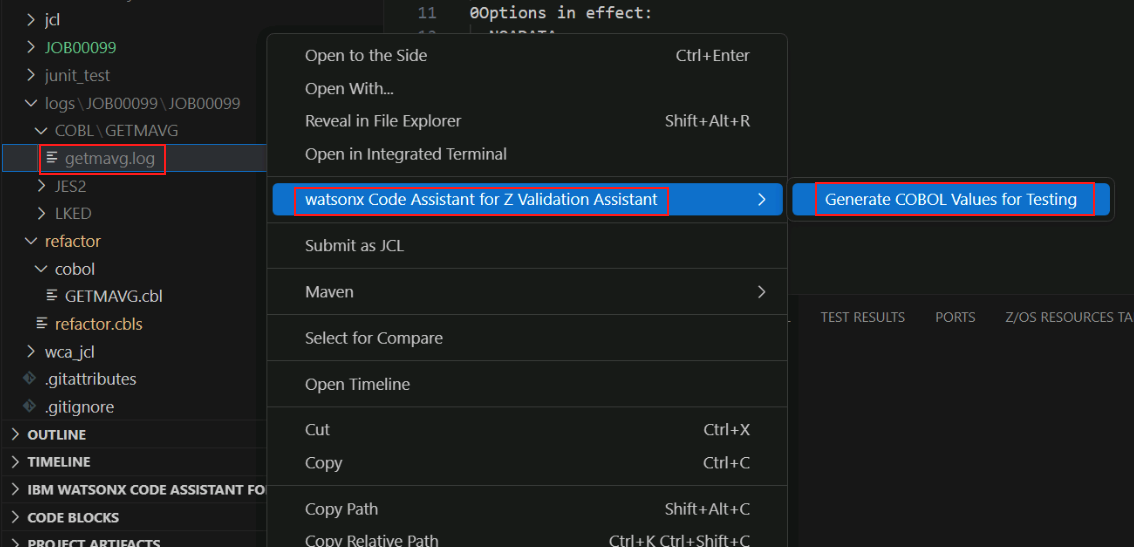Click Generate COBOL Values for Testing
Image resolution: width=1134 pixels, height=547 pixels.
(x=950, y=200)
